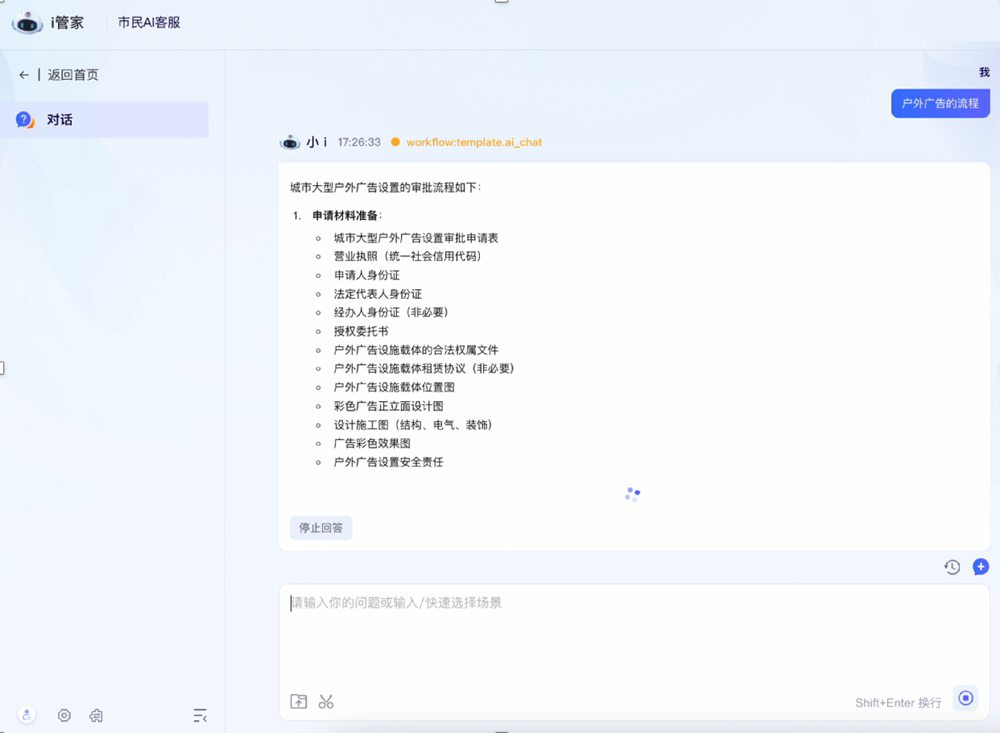Click the orange workflow status dot
Viewport: 1000px width, 733px height.
tap(397, 141)
